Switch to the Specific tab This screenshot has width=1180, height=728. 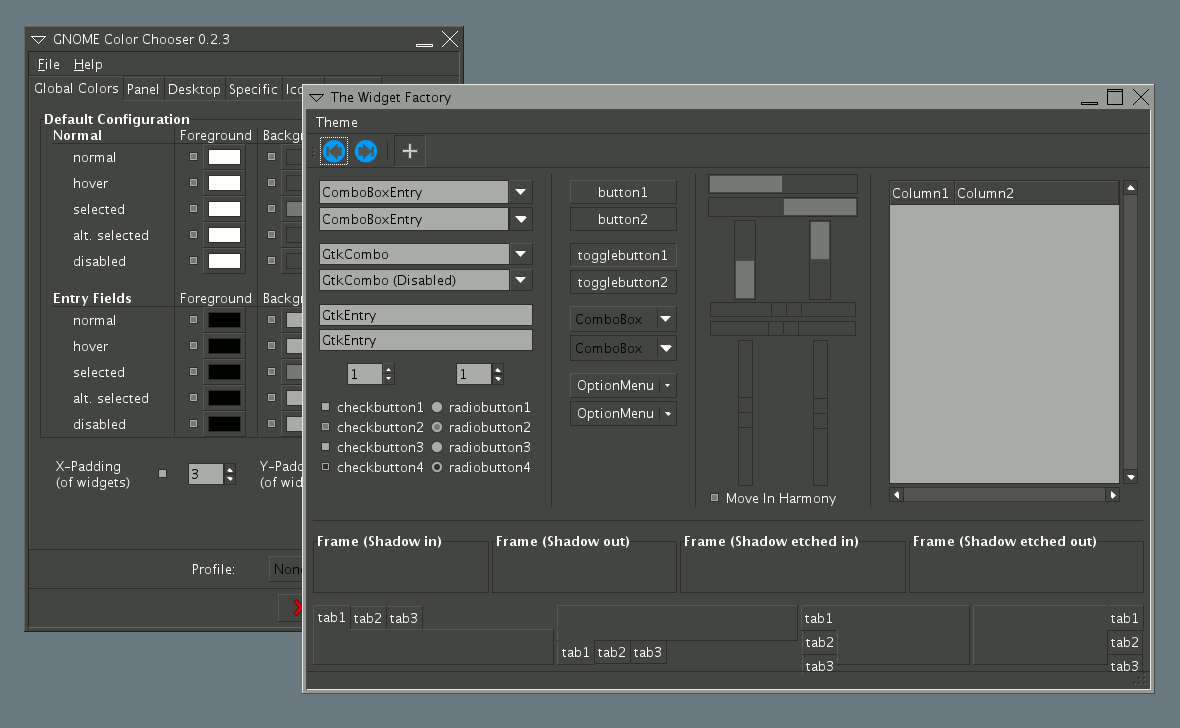[x=254, y=89]
